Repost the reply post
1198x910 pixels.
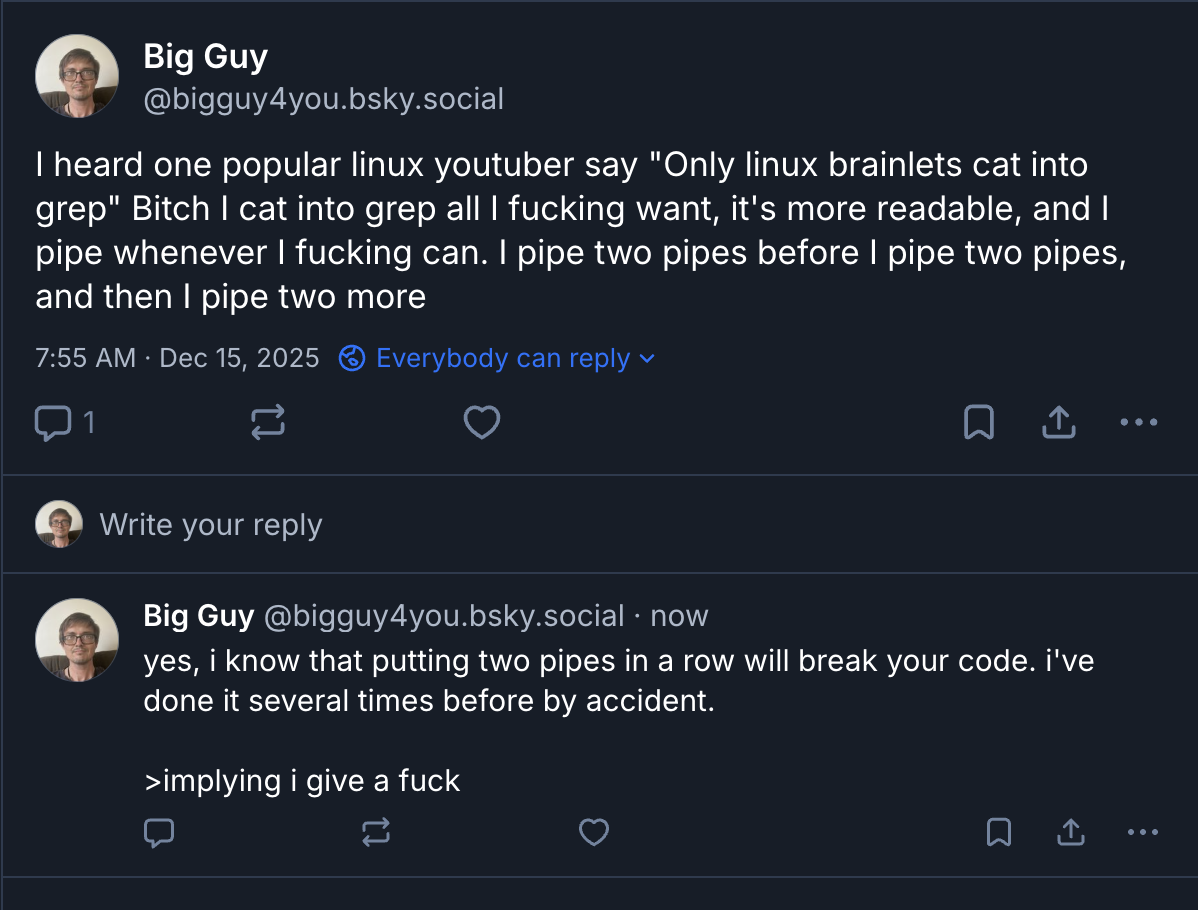376,832
